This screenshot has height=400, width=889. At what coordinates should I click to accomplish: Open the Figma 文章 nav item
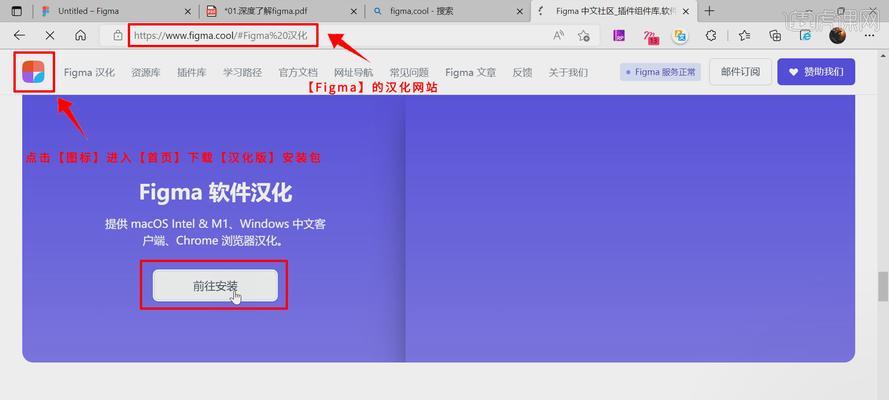[x=471, y=73]
